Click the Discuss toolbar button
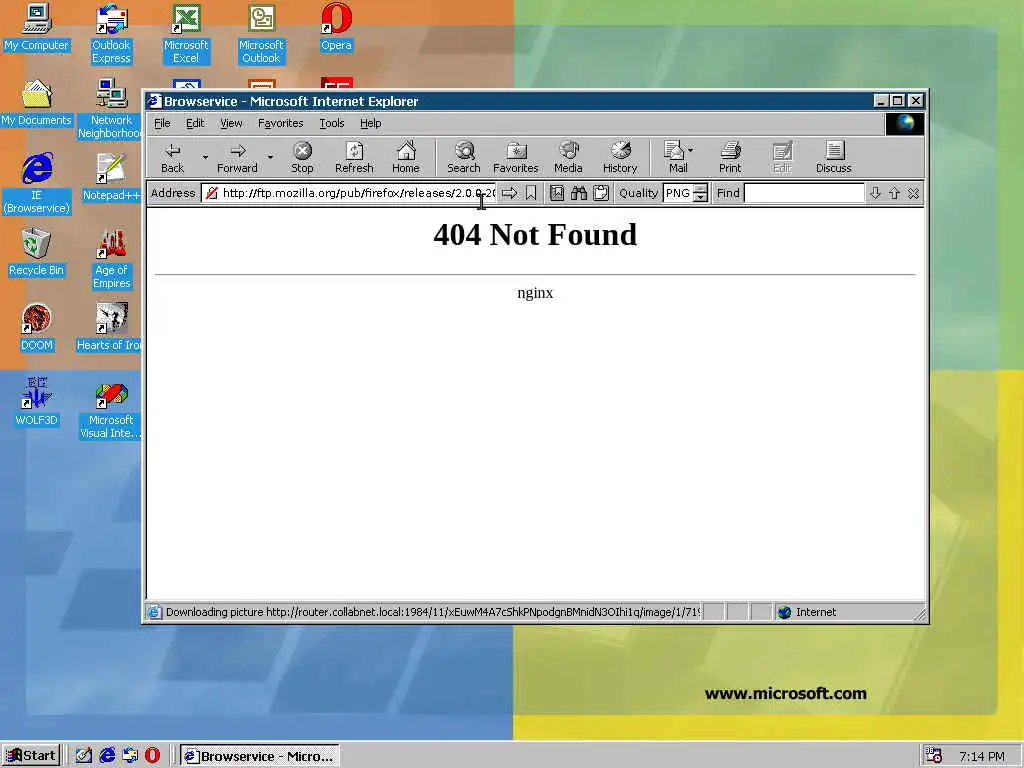1024x768 pixels. pos(834,157)
